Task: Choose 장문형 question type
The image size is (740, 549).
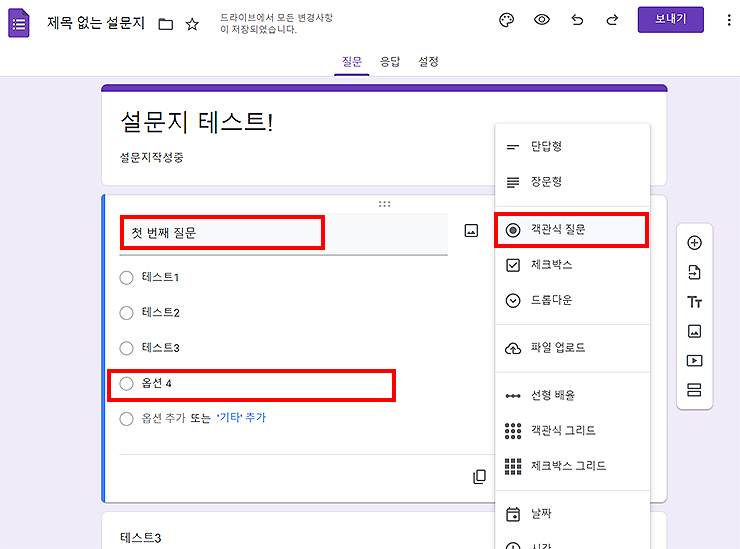Action: pos(572,182)
